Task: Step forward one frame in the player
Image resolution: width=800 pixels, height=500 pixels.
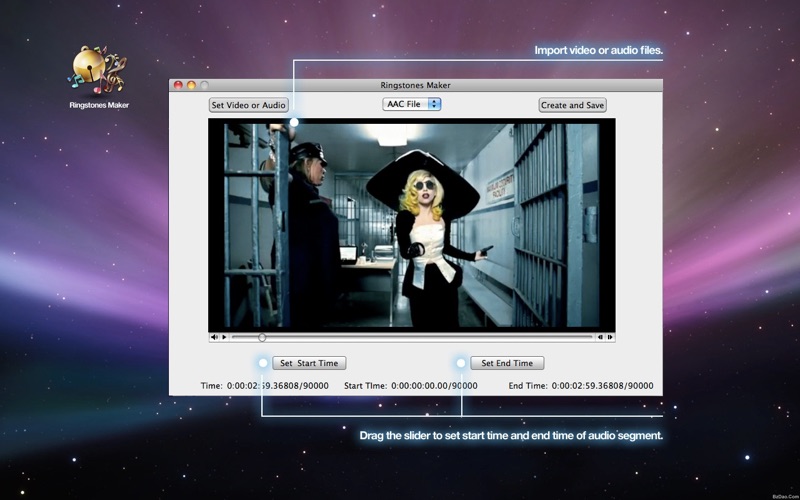Action: tap(610, 337)
